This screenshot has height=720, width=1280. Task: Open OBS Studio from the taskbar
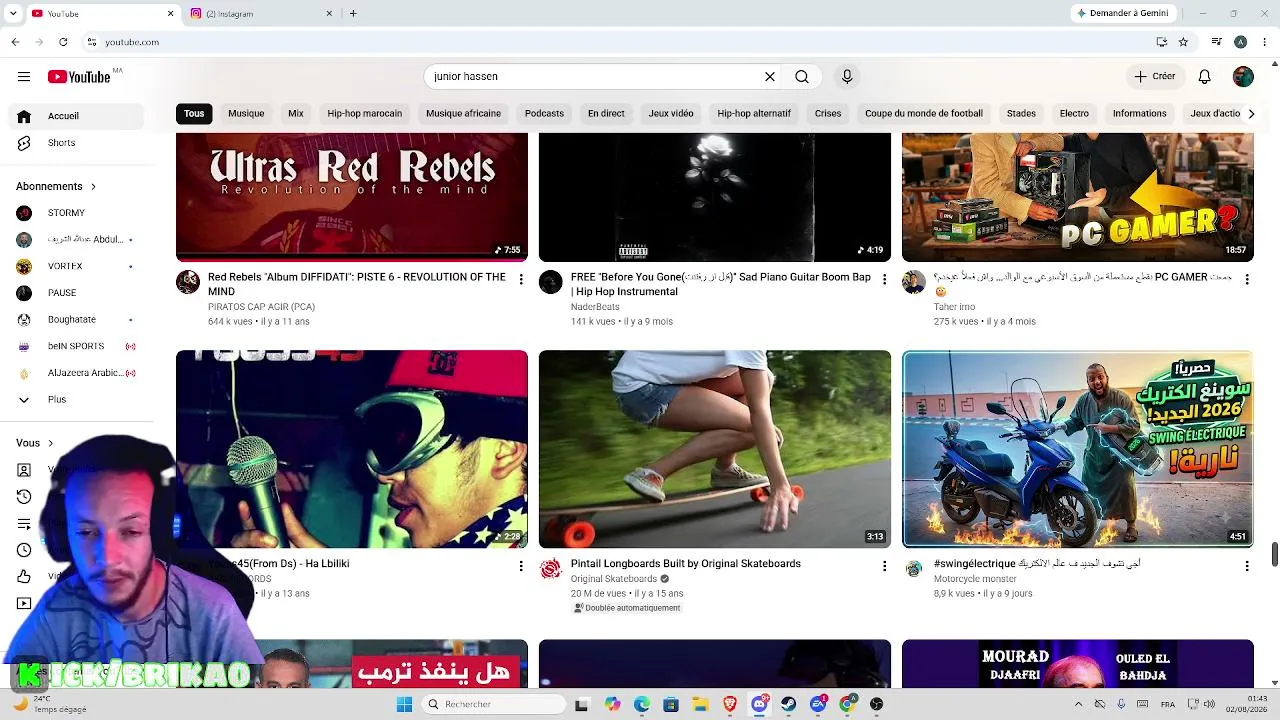tap(877, 704)
